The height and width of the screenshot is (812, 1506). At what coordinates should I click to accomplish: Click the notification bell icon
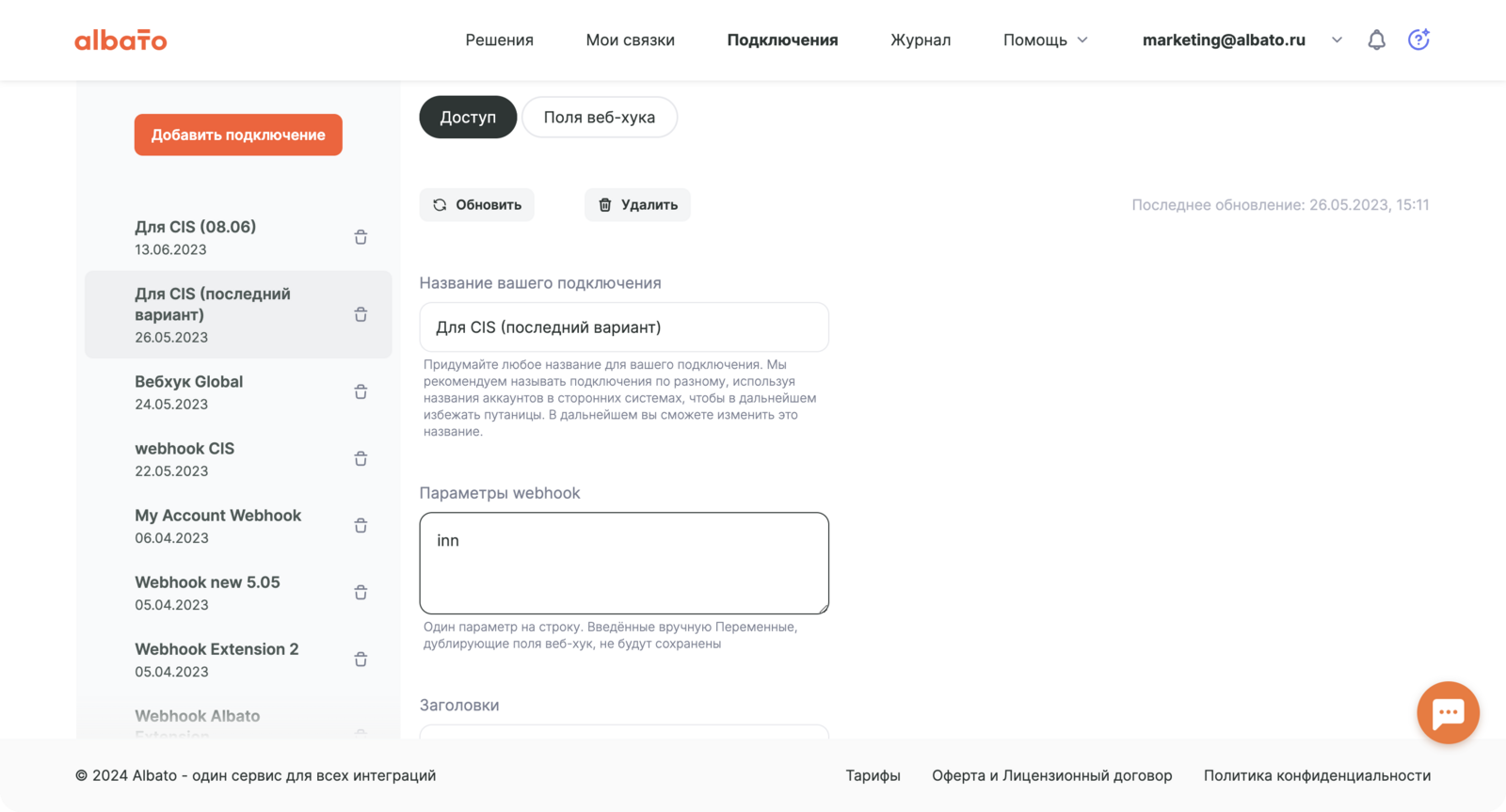1376,40
